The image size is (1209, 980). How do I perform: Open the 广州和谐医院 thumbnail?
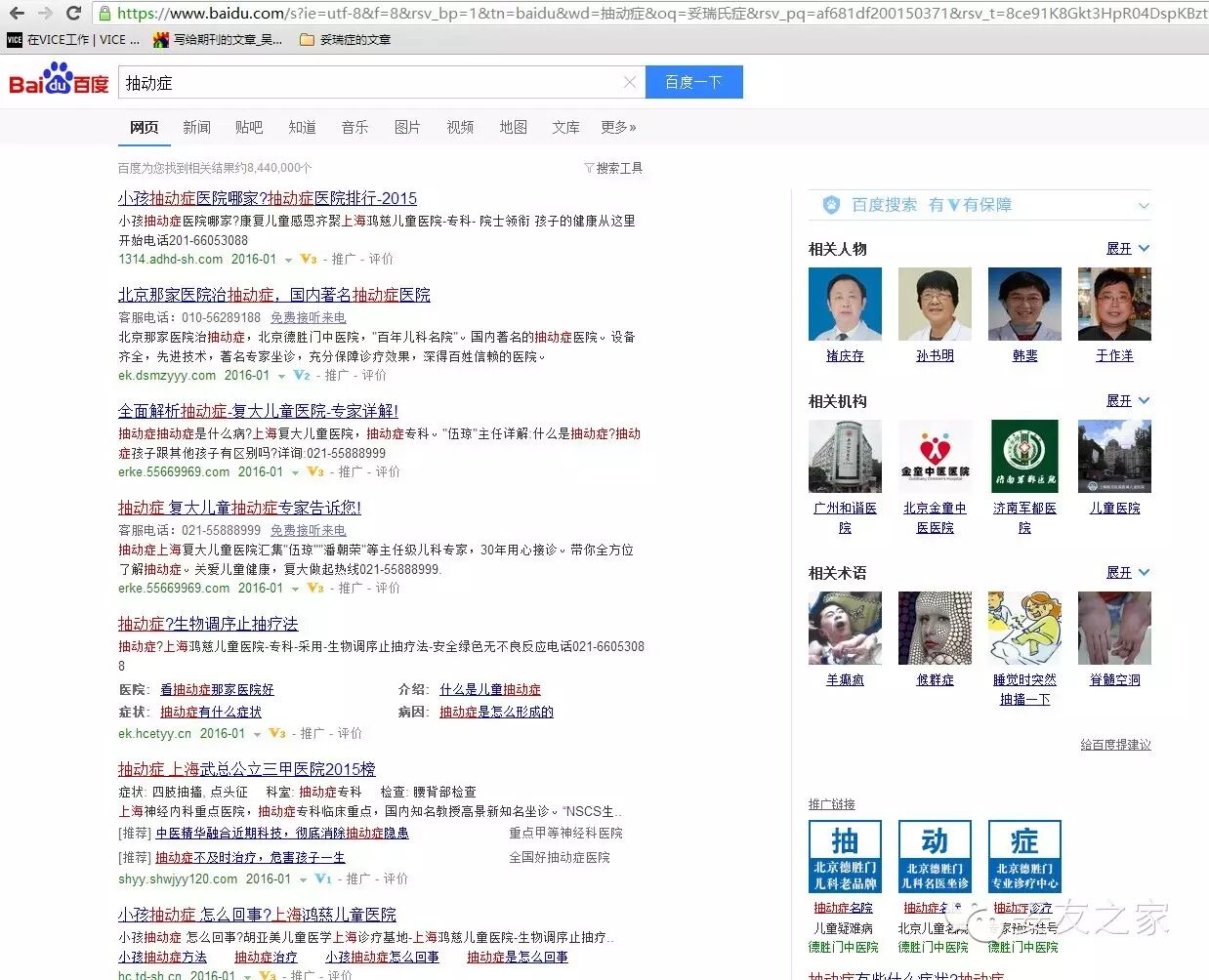pos(845,456)
